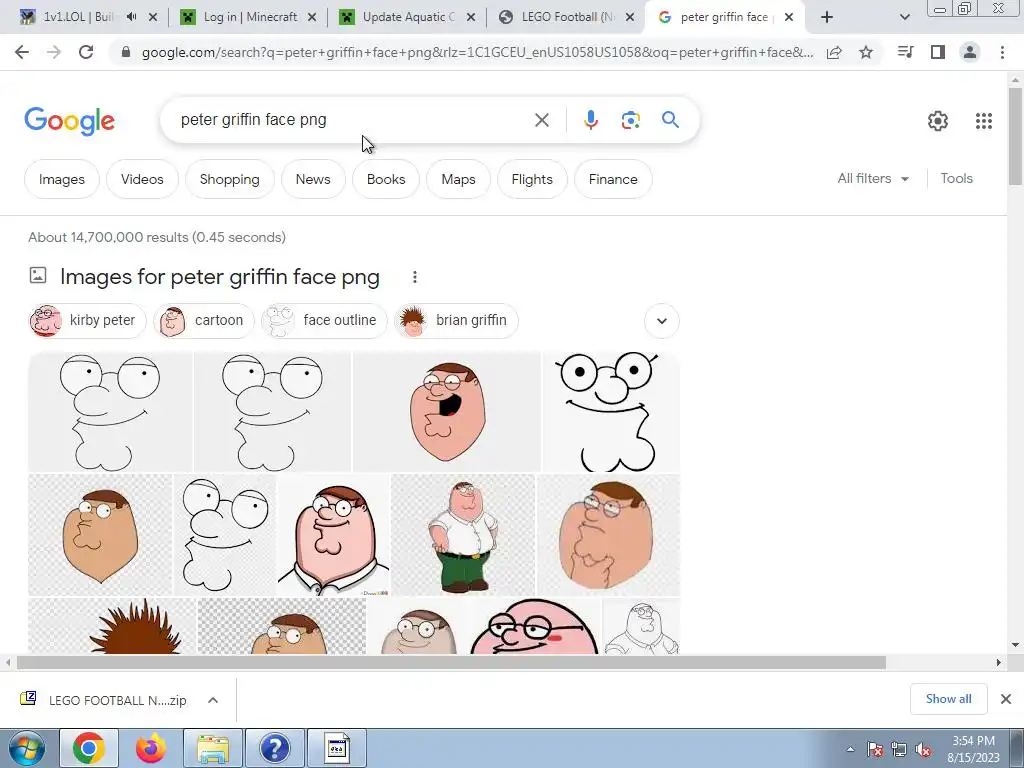Click the lock site info icon
This screenshot has height=768, width=1024.
(x=126, y=52)
